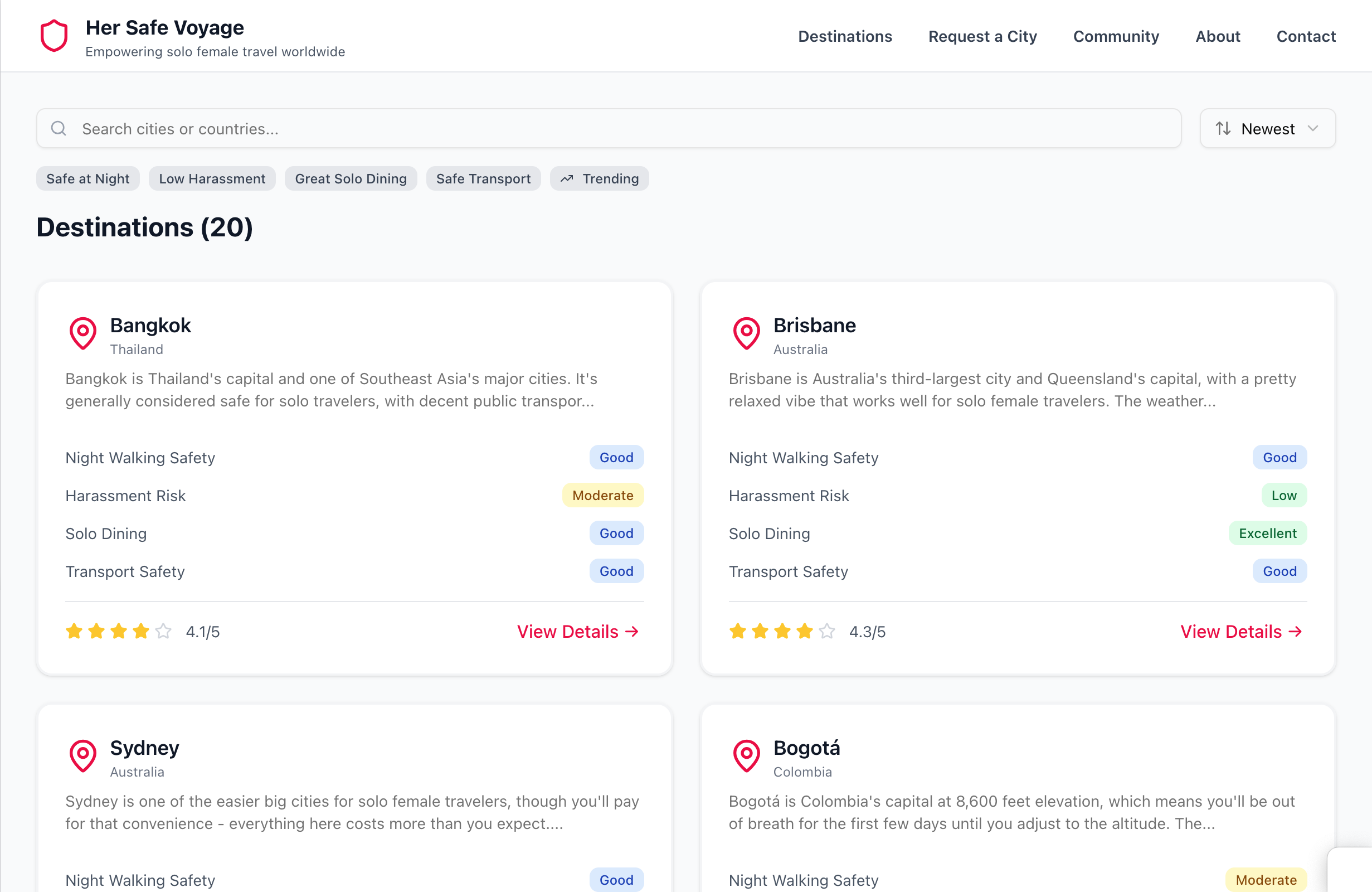Click the Bangkok location pin icon

tap(83, 333)
